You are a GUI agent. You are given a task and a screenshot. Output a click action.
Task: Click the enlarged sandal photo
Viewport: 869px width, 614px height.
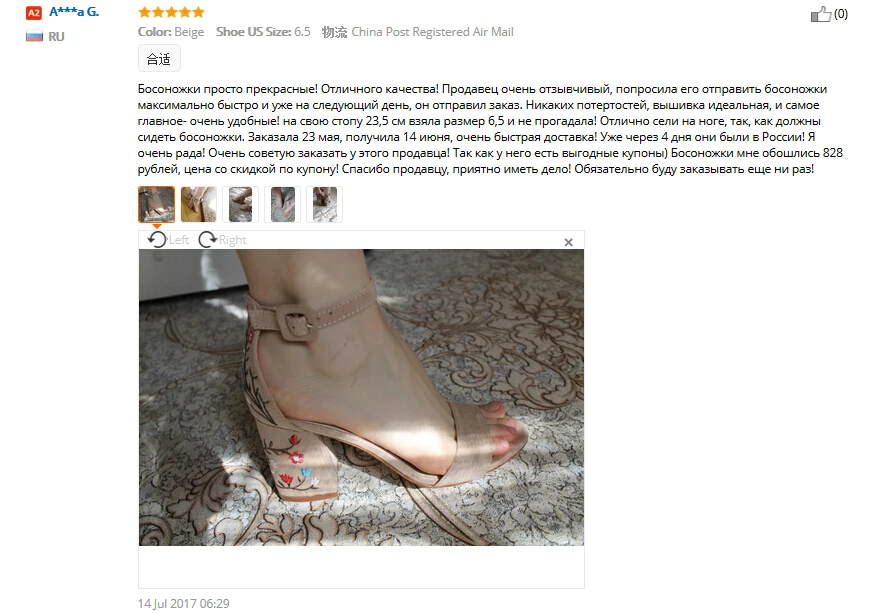pos(361,397)
